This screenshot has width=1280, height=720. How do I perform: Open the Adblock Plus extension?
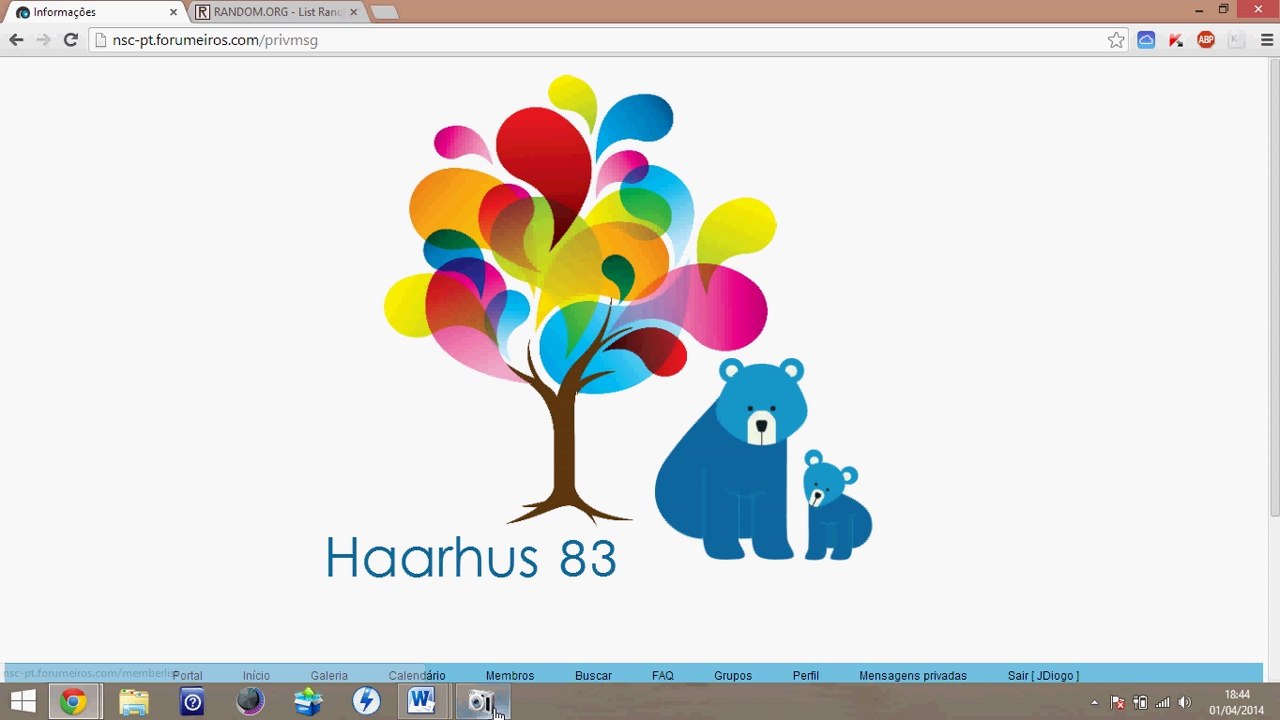(x=1206, y=40)
